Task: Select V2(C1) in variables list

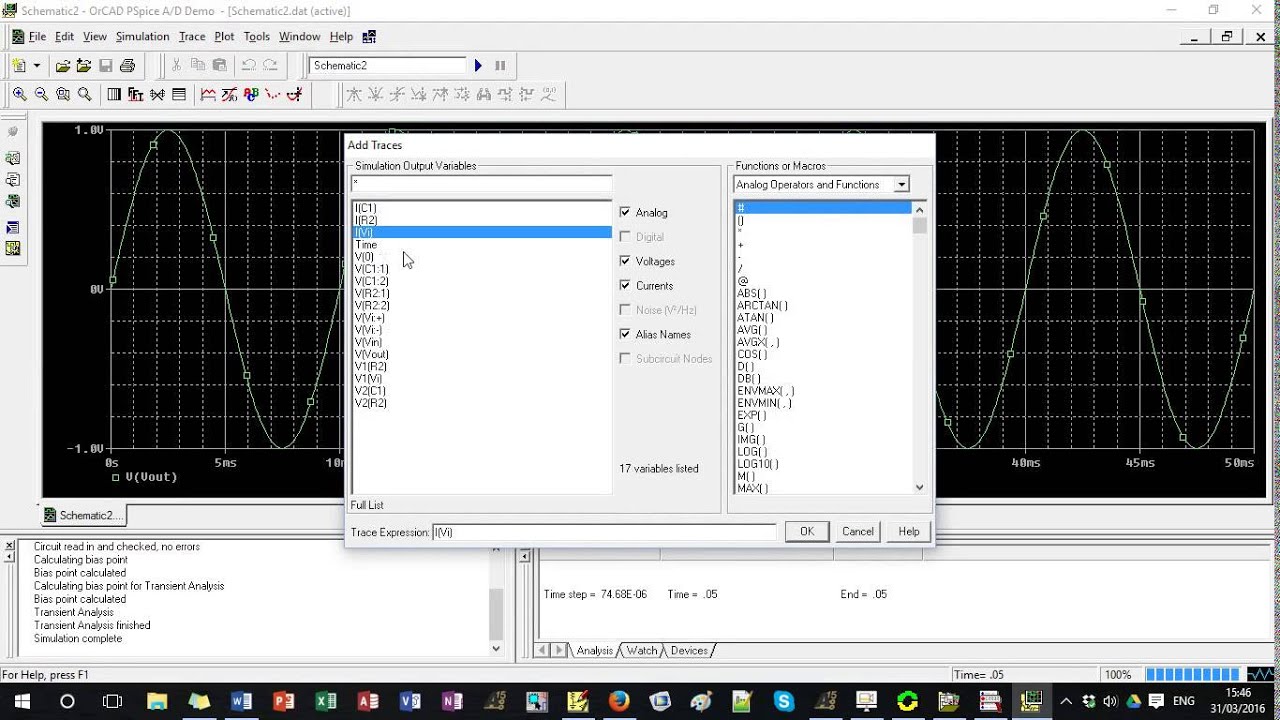Action: [x=370, y=391]
